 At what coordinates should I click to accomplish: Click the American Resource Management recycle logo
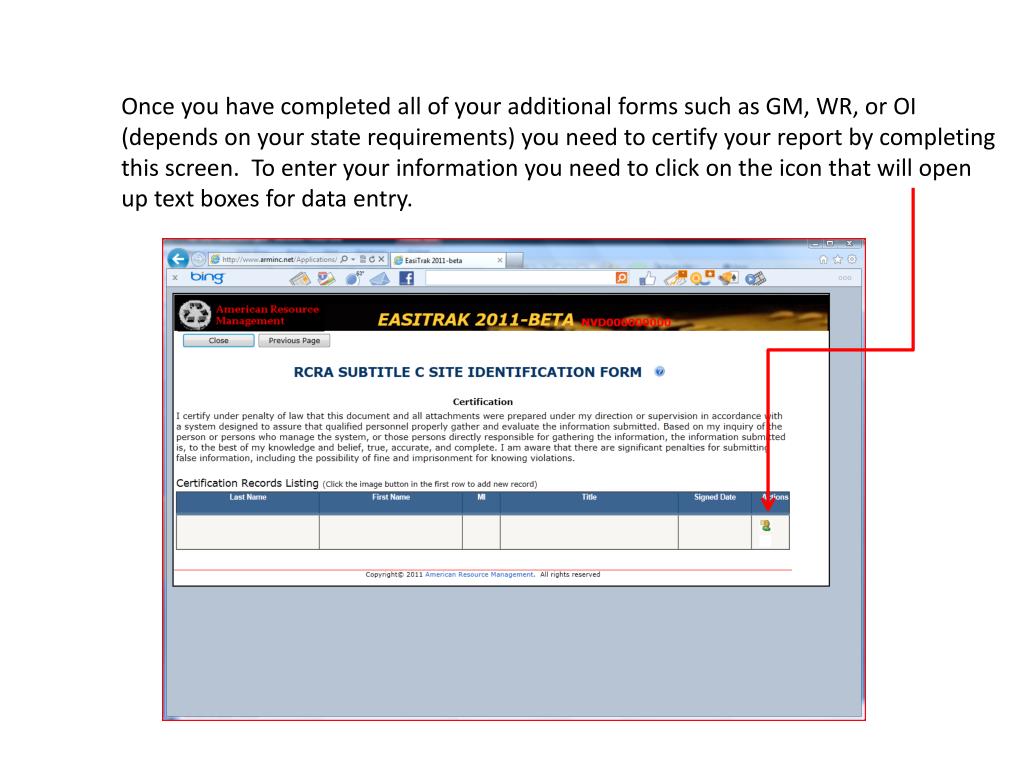tap(195, 314)
